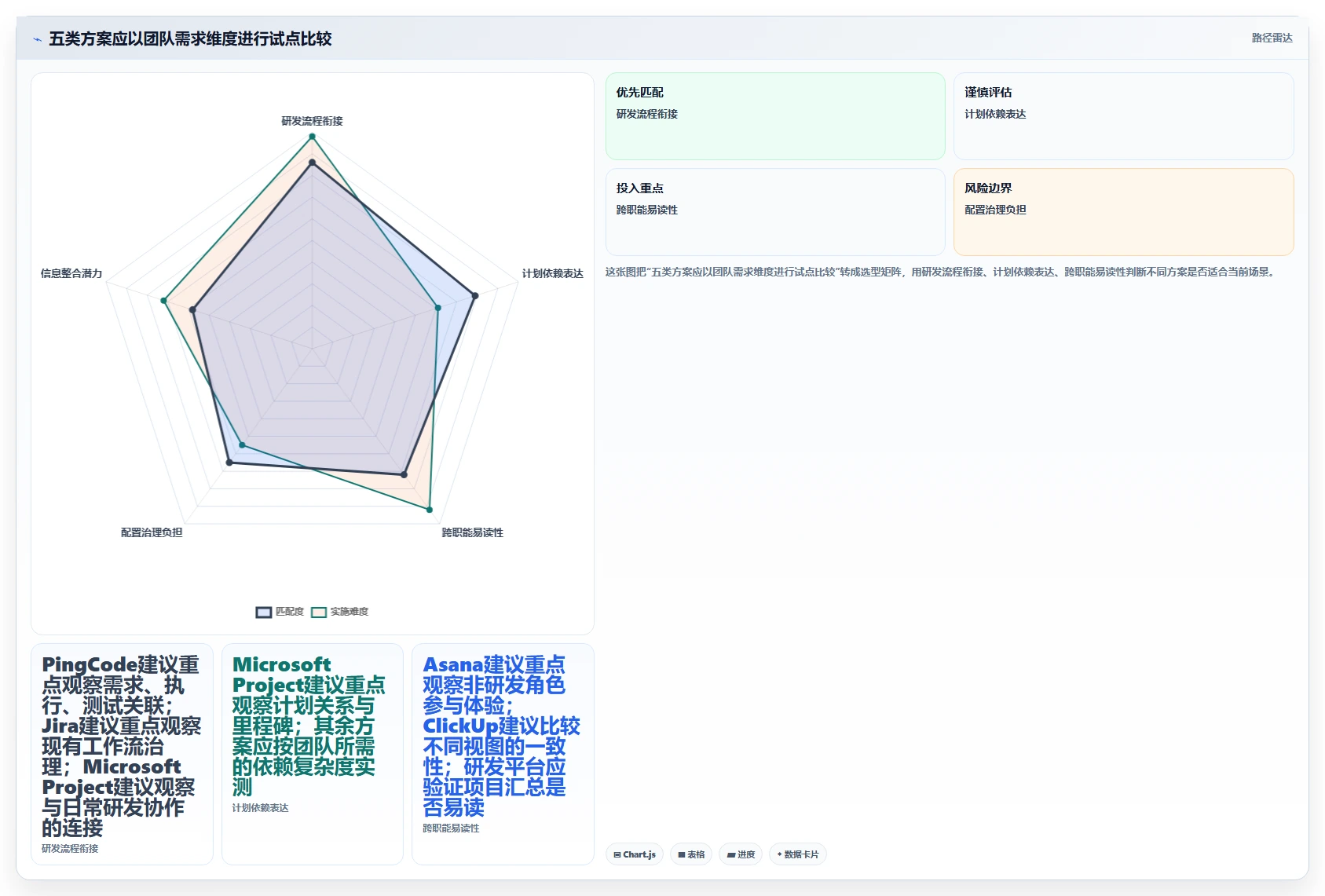This screenshot has height=896, width=1325.
Task: Click the description paragraph under the cards
Action: tap(941, 272)
